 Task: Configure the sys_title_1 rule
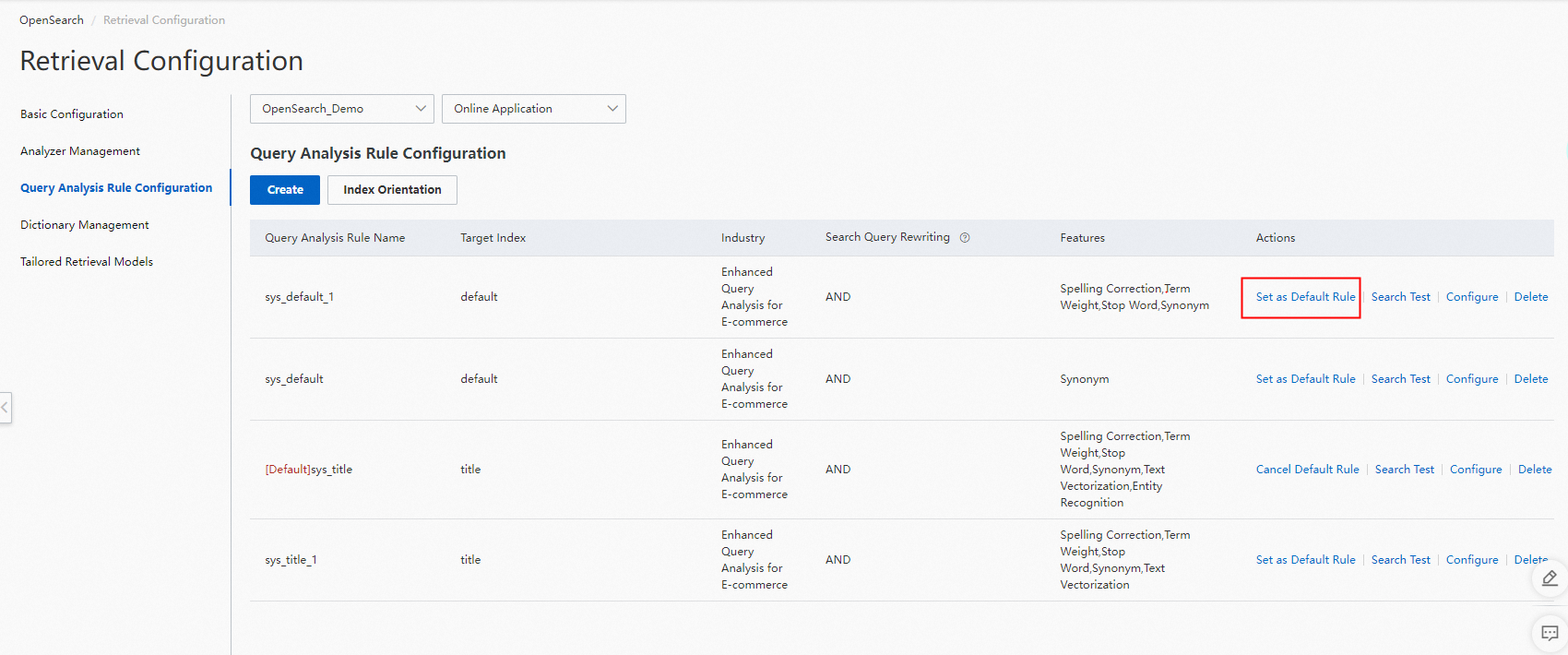pos(1472,560)
